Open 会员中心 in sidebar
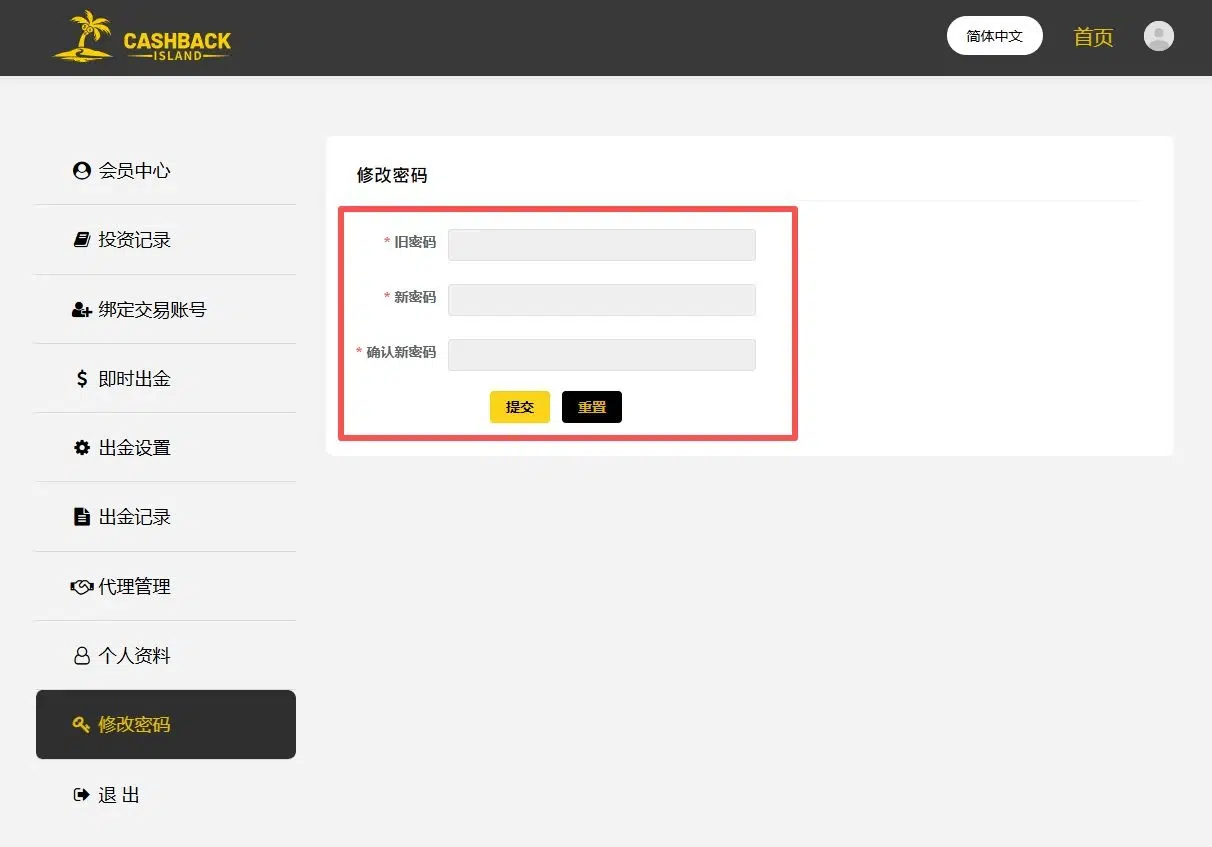 point(165,171)
